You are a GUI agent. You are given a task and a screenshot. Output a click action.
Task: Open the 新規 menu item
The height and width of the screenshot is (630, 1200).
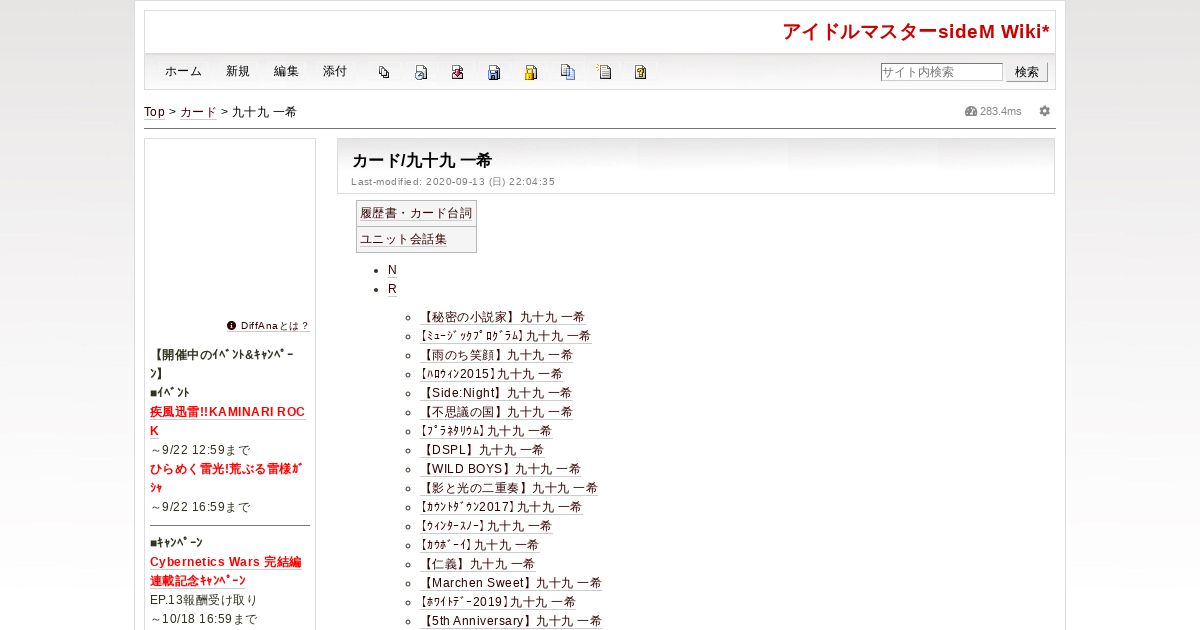point(238,72)
